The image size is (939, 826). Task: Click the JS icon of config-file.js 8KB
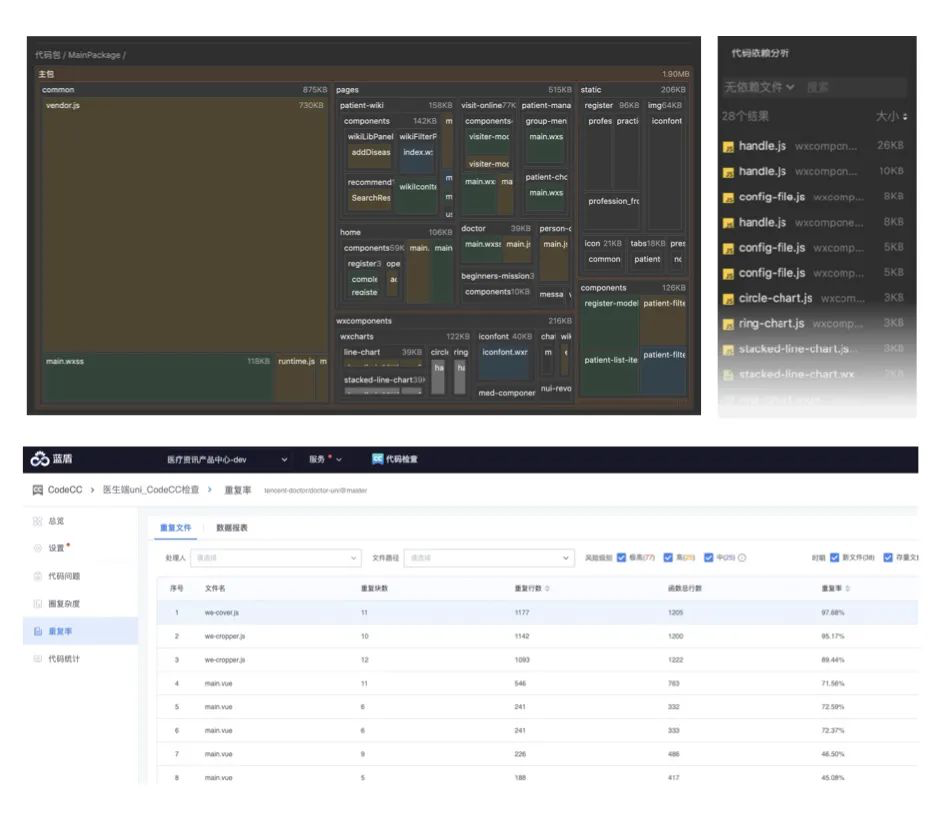[728, 198]
